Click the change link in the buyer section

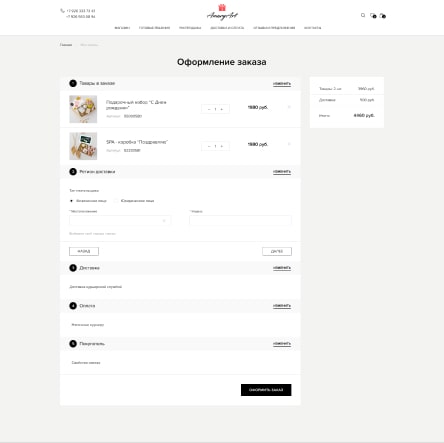[282, 344]
